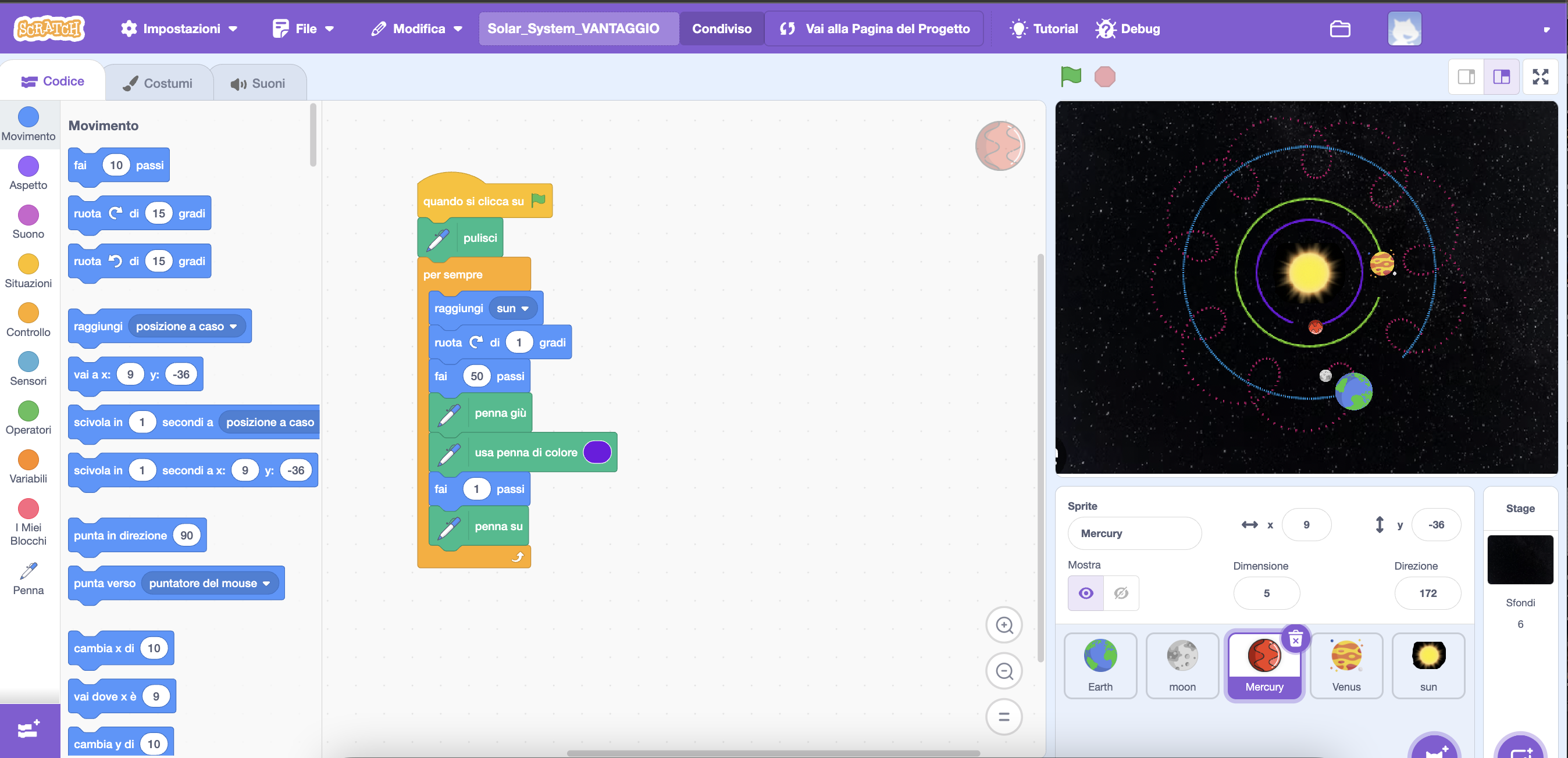This screenshot has height=758, width=1568.
Task: Zoom in on the code workspace
Action: point(1004,625)
